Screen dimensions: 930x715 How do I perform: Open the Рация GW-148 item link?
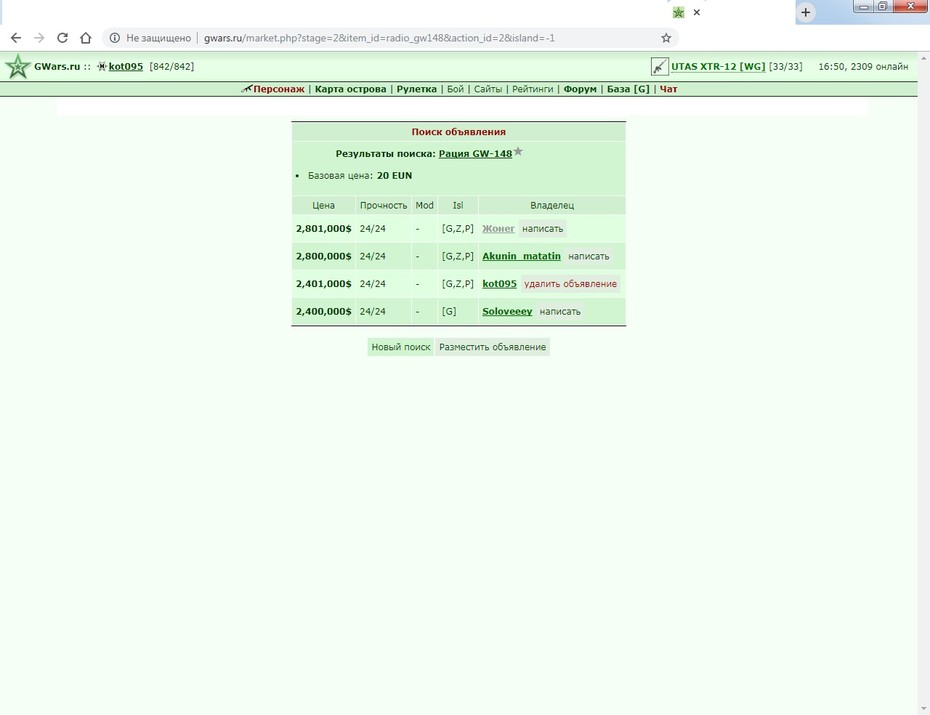(475, 154)
